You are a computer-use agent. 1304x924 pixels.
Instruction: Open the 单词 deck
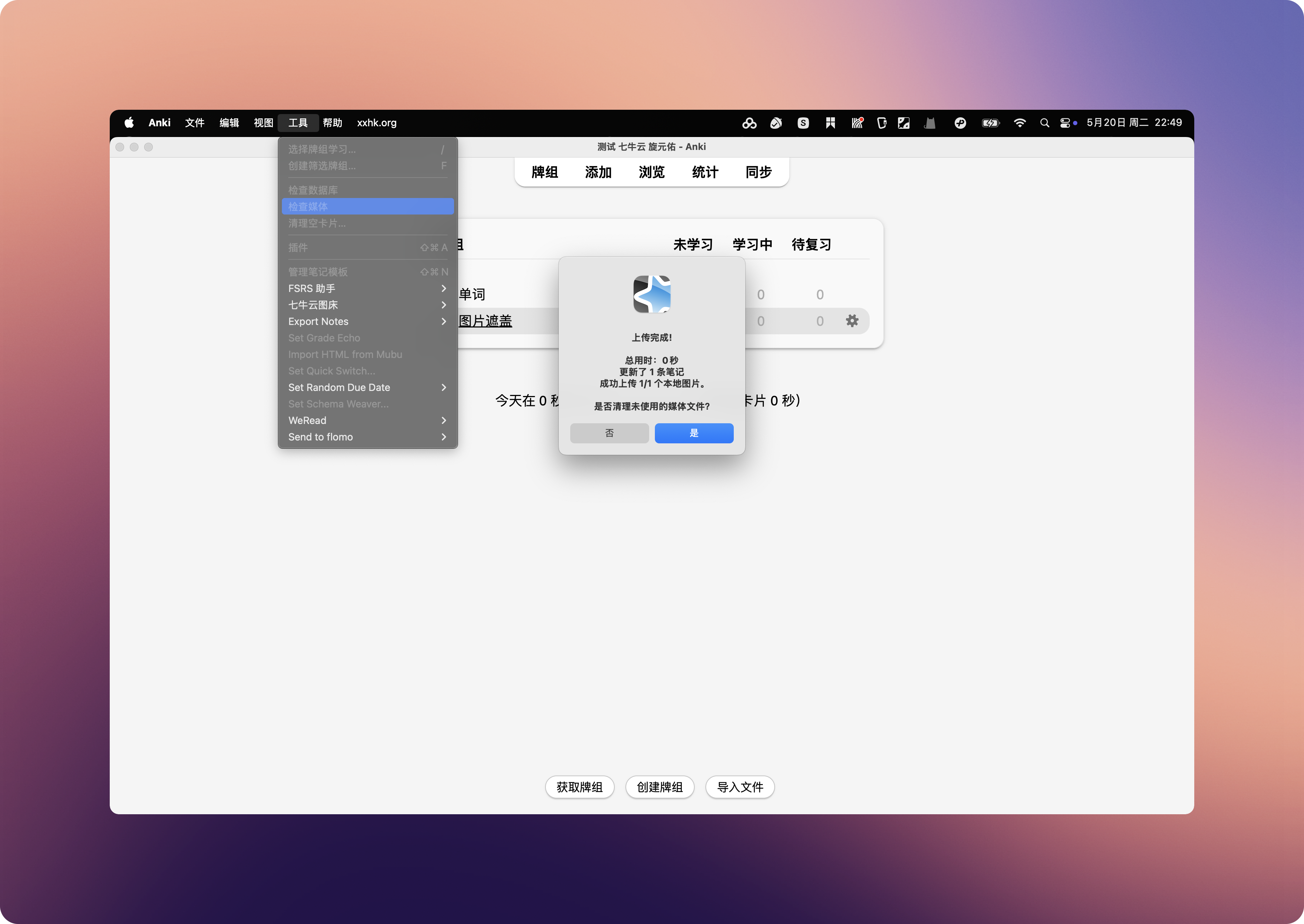pyautogui.click(x=472, y=295)
